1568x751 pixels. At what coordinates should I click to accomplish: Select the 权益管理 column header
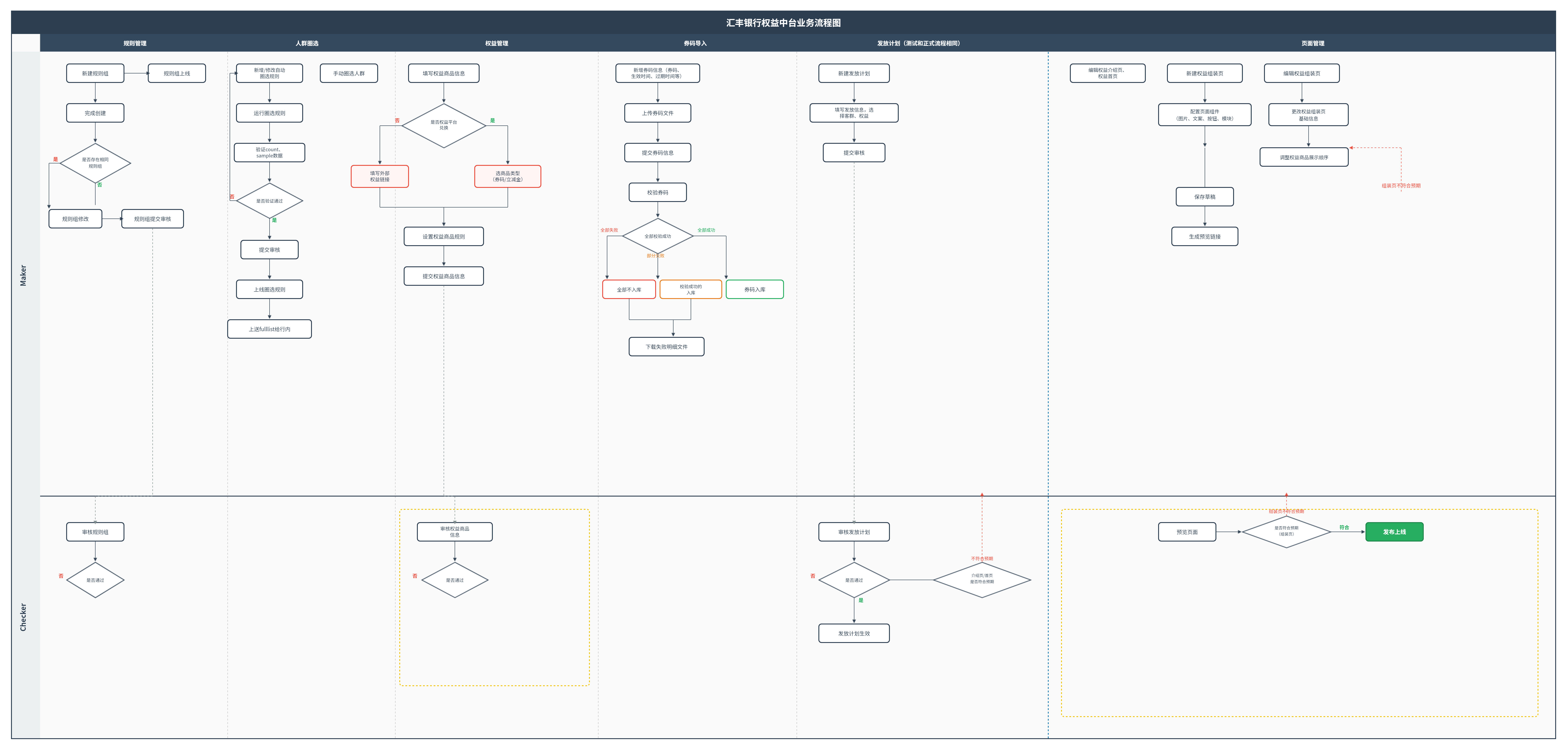point(497,43)
